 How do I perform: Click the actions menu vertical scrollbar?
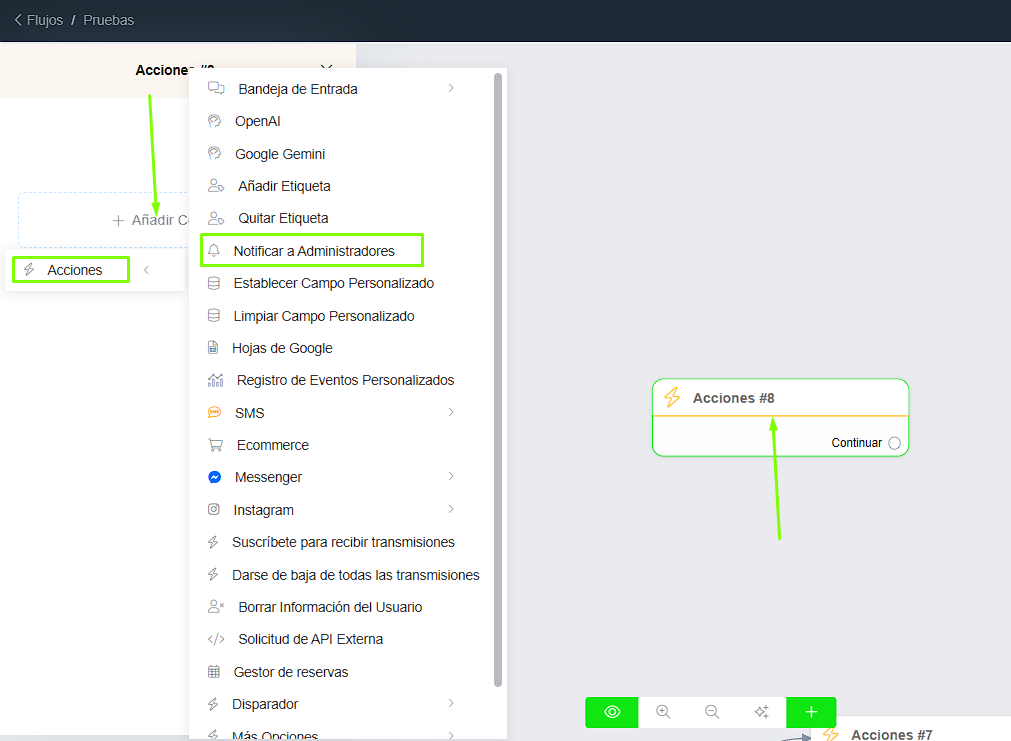[x=498, y=380]
